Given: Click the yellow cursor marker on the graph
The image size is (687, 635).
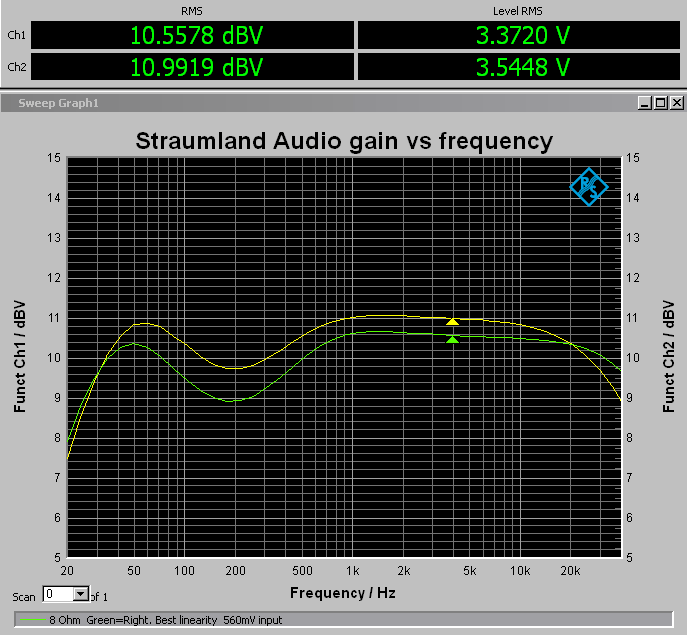Looking at the screenshot, I should pyautogui.click(x=453, y=322).
